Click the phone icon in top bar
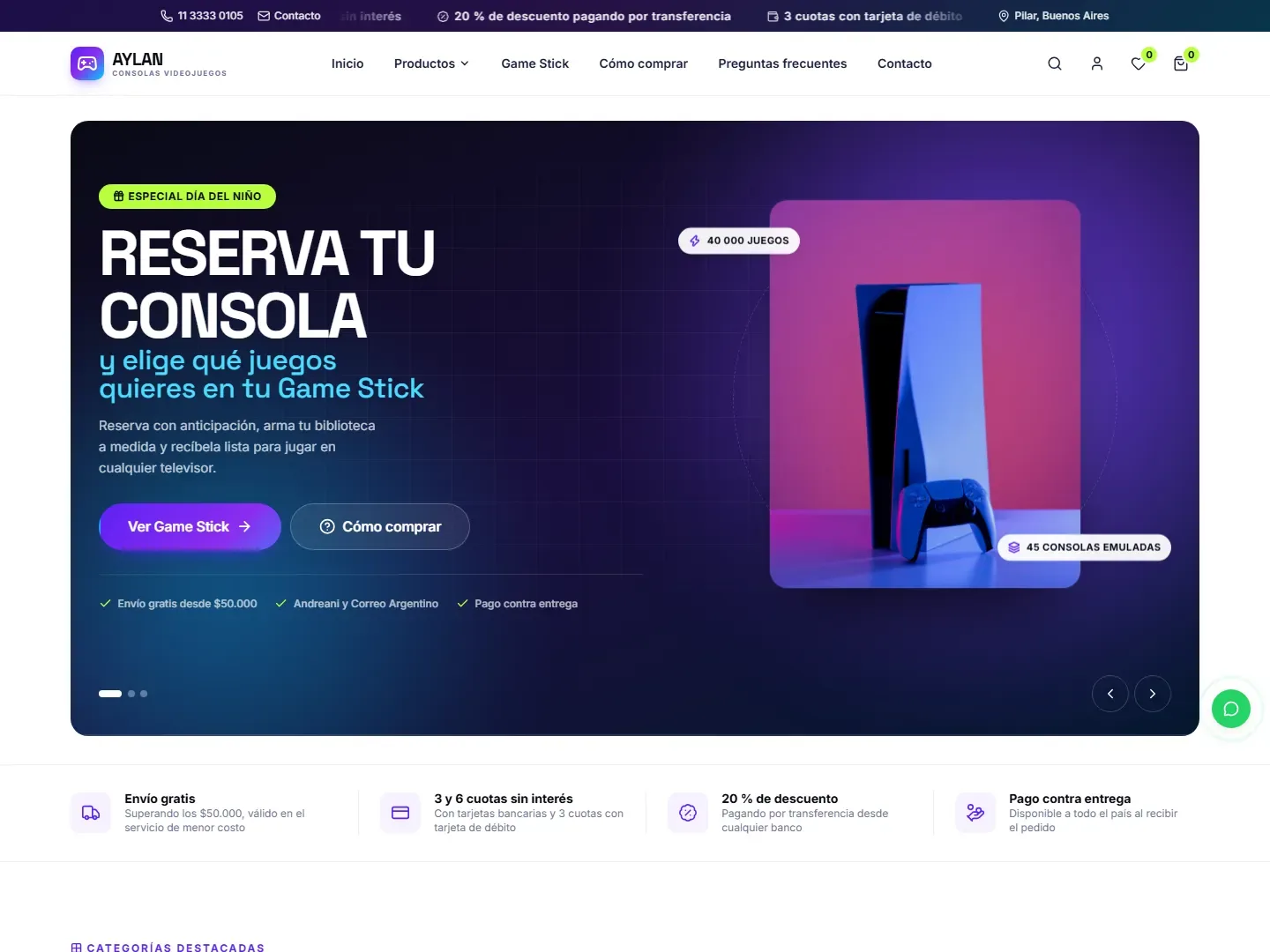The height and width of the screenshot is (952, 1270). coord(167,16)
